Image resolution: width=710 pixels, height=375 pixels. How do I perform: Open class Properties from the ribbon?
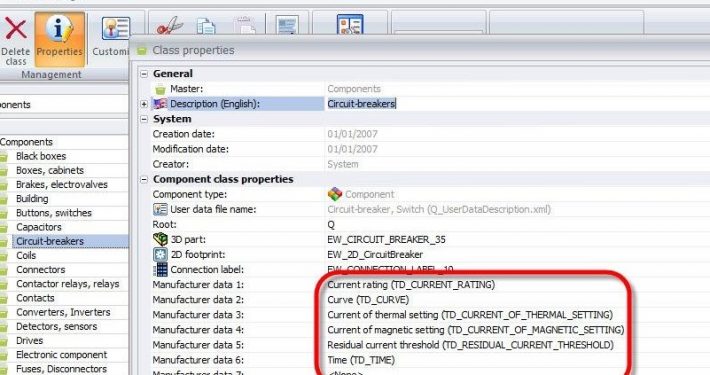tap(60, 39)
